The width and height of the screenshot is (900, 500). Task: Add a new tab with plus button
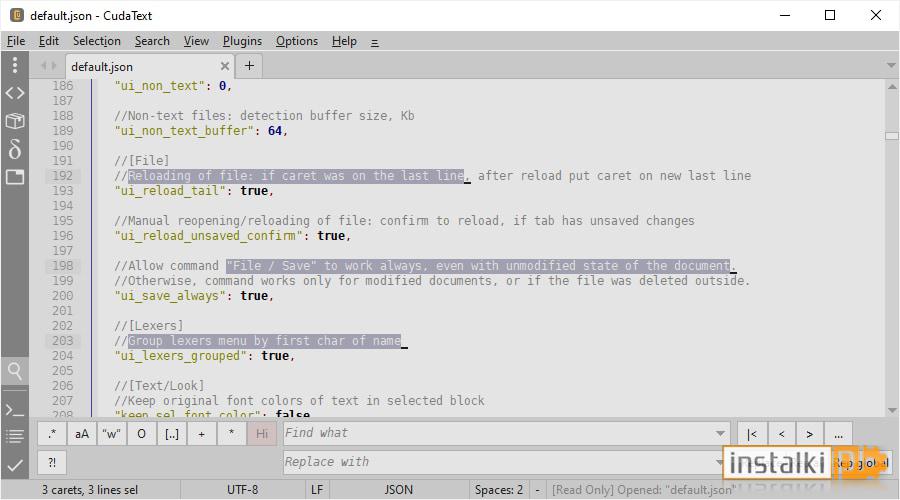click(249, 66)
